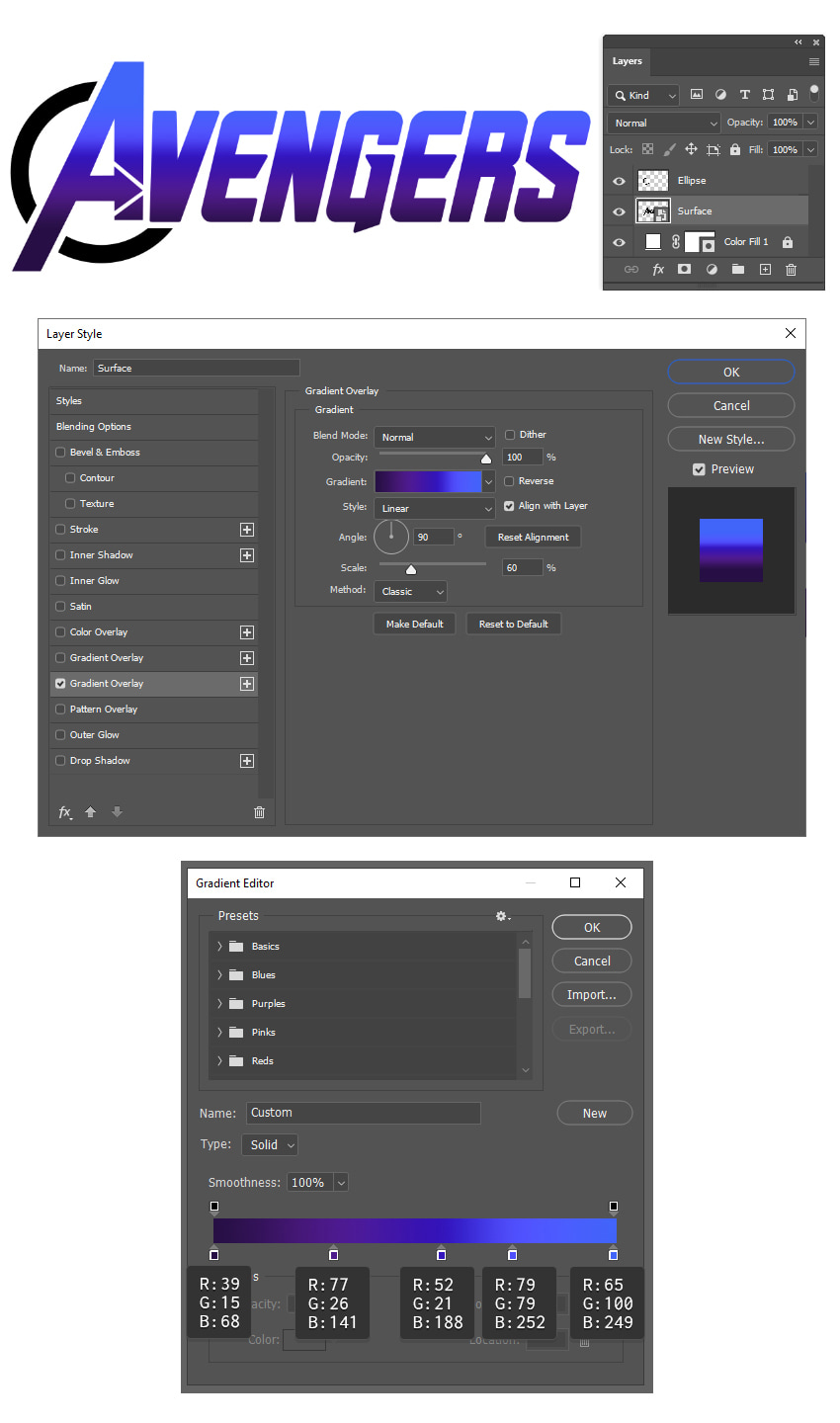The height and width of the screenshot is (1423, 840).
Task: Click Reset Alignment button
Action: coord(533,537)
